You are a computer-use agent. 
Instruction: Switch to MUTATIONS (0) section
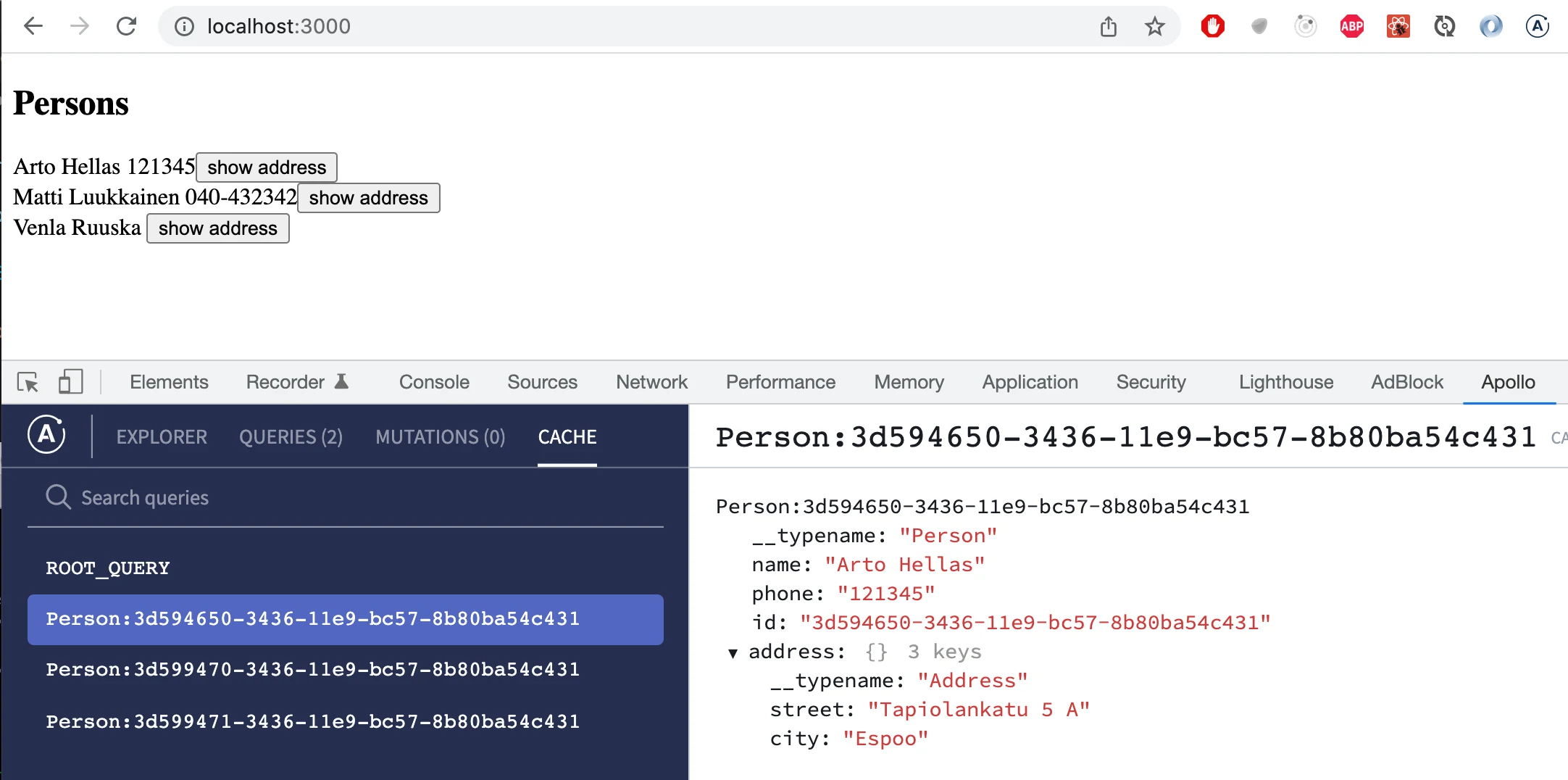tap(440, 436)
